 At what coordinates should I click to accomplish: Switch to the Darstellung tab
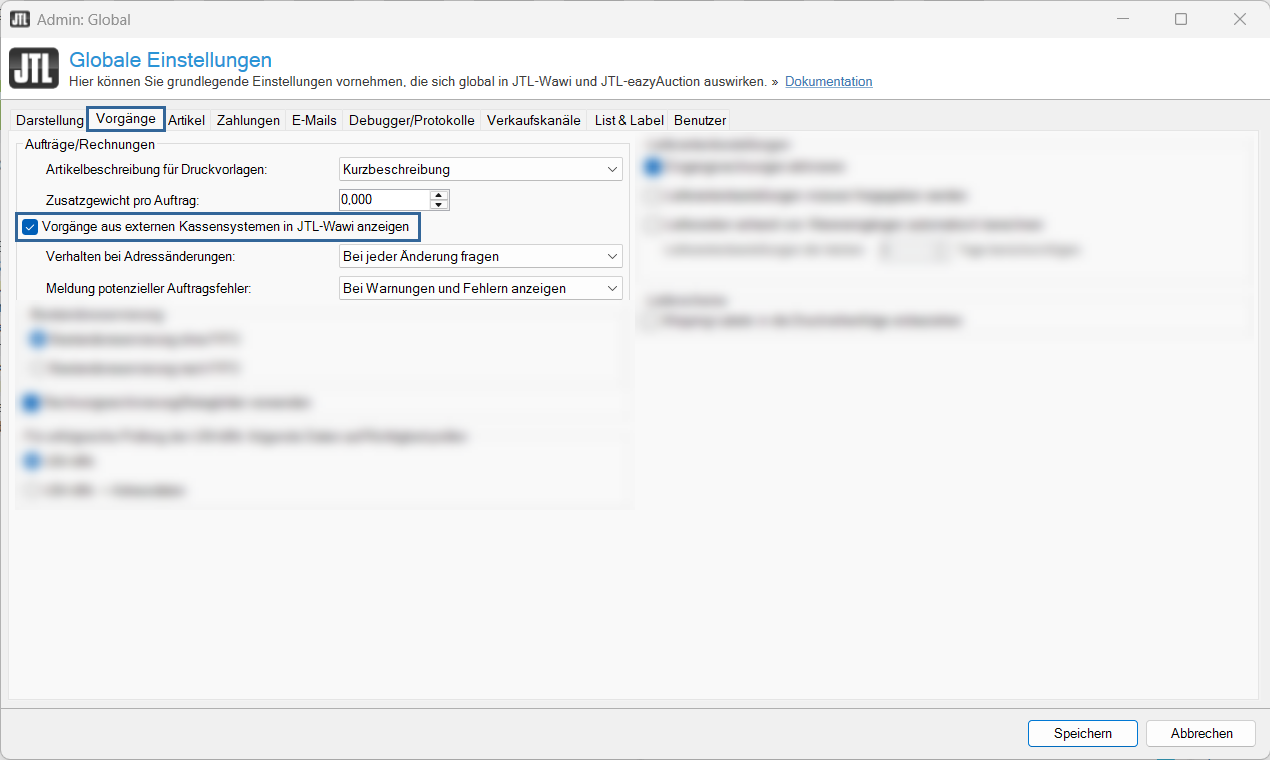50,120
